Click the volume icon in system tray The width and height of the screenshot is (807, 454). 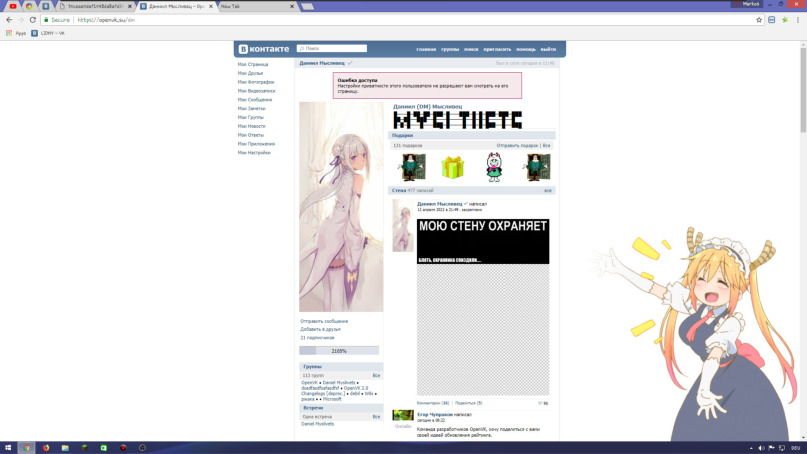tap(761, 448)
